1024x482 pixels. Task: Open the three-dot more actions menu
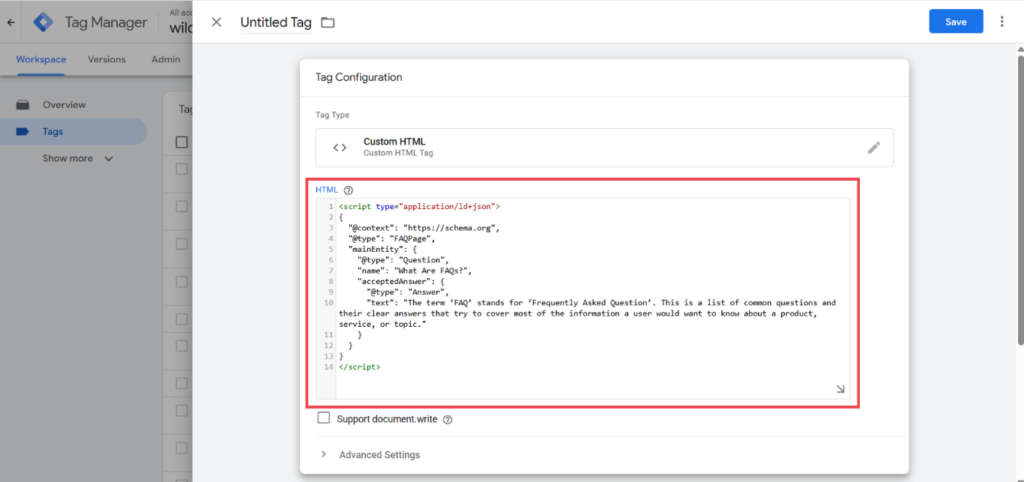(1002, 22)
